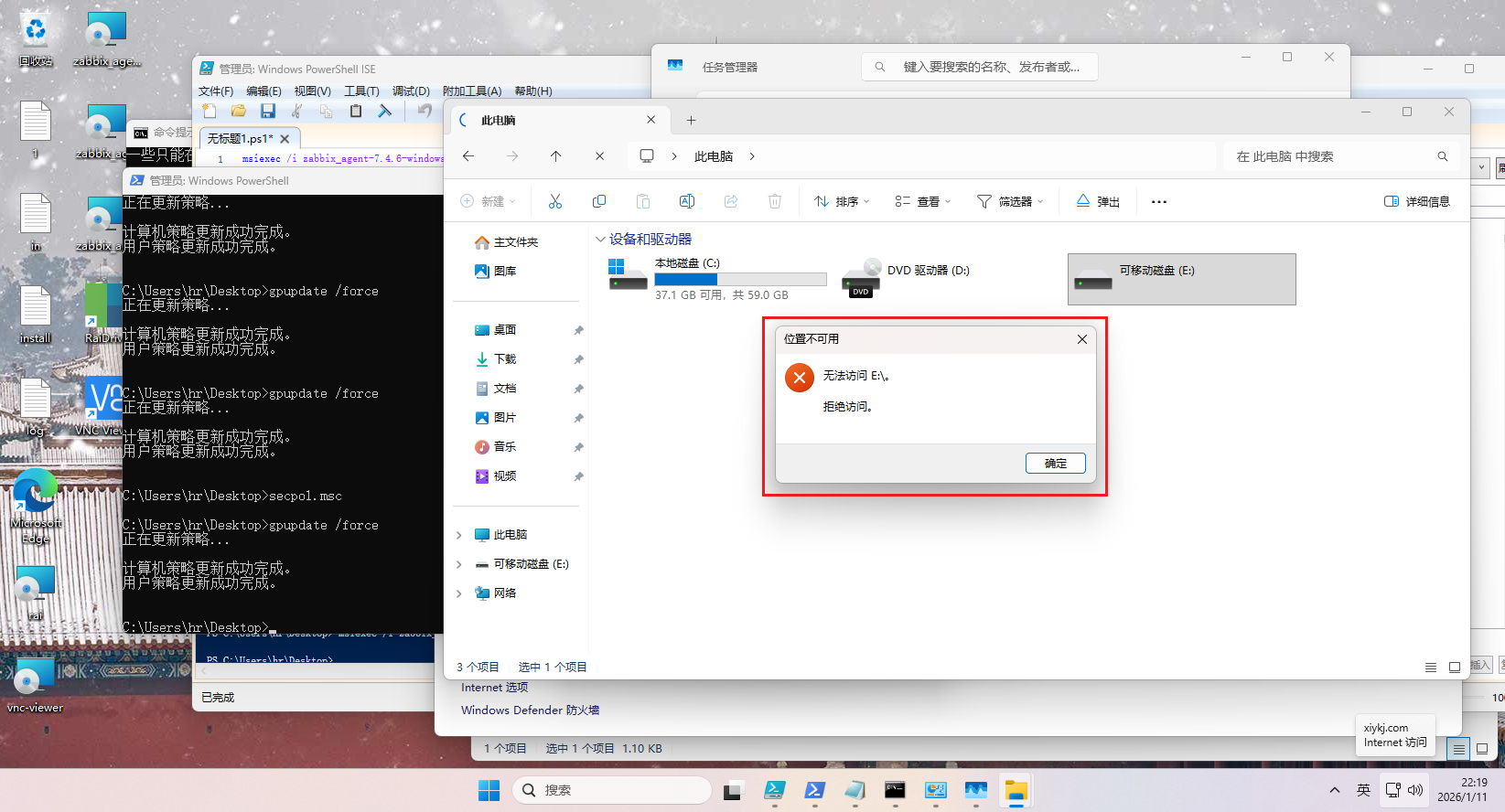Toggle the 详细信息 details pane
The height and width of the screenshot is (812, 1505).
tap(1416, 201)
